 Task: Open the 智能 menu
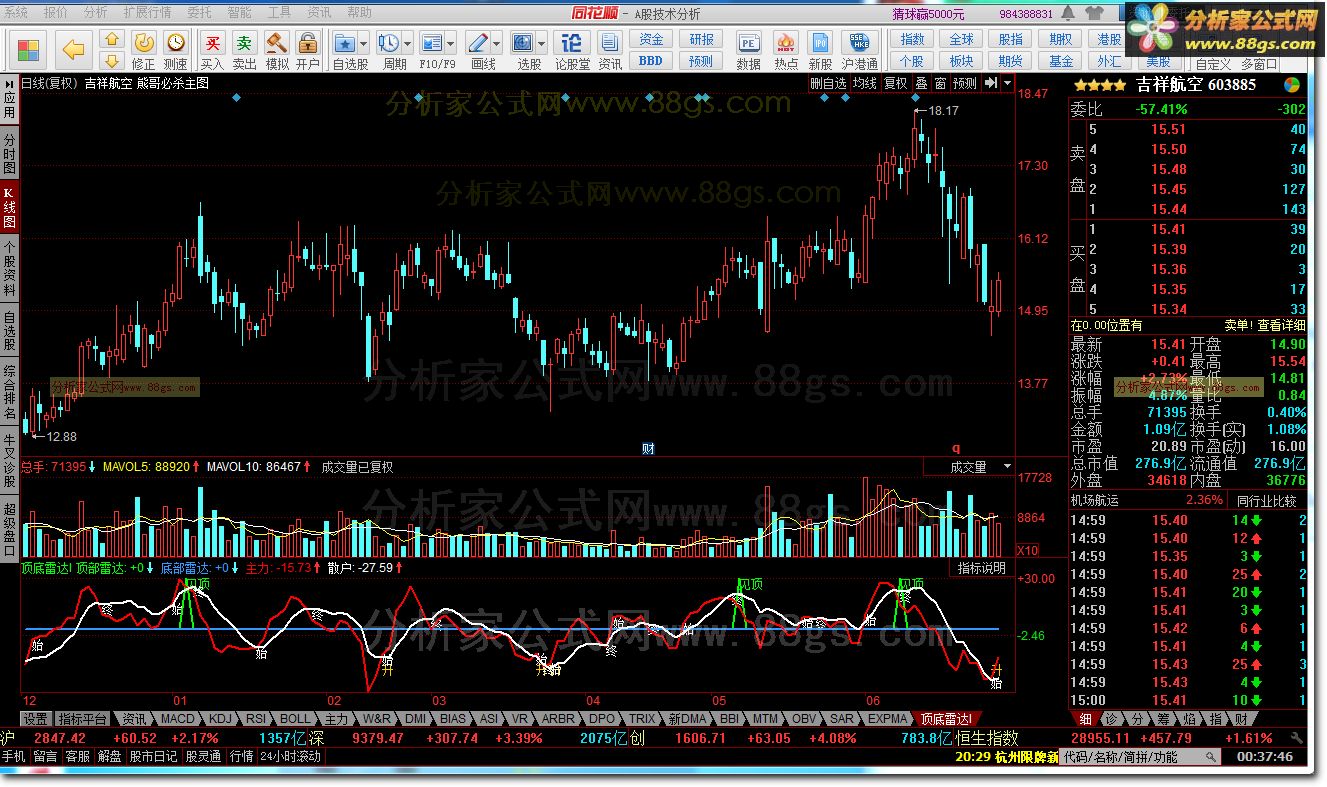pyautogui.click(x=239, y=13)
